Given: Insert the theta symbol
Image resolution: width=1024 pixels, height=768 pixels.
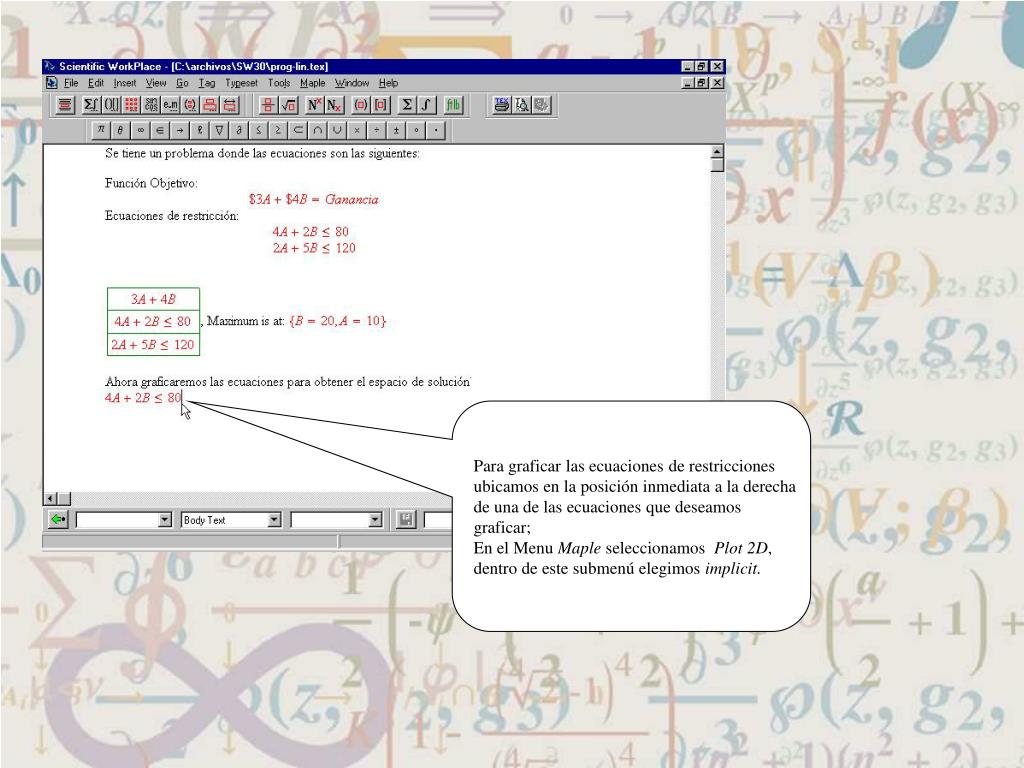Looking at the screenshot, I should pyautogui.click(x=120, y=130).
